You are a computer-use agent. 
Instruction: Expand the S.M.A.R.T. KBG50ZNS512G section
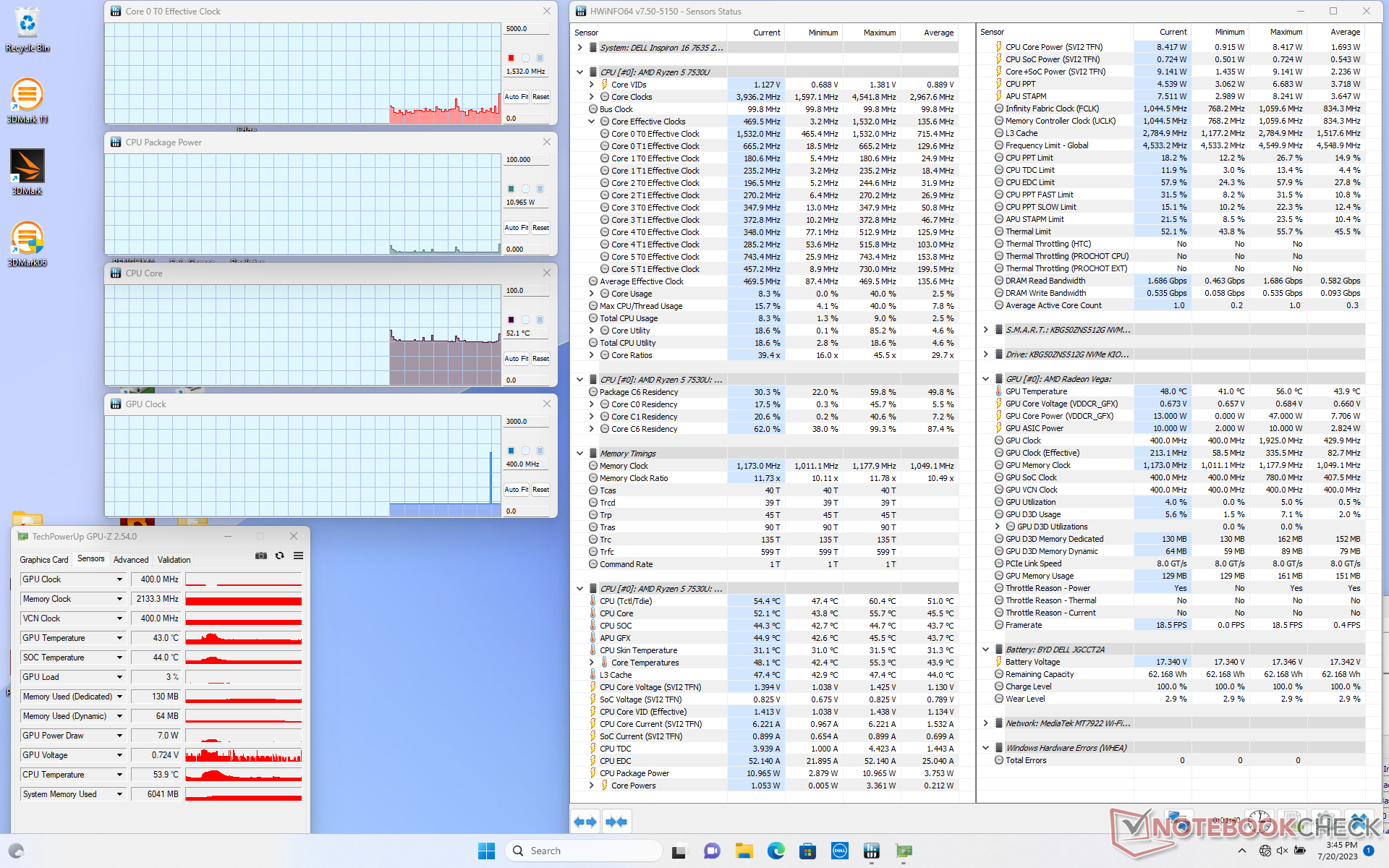985,330
